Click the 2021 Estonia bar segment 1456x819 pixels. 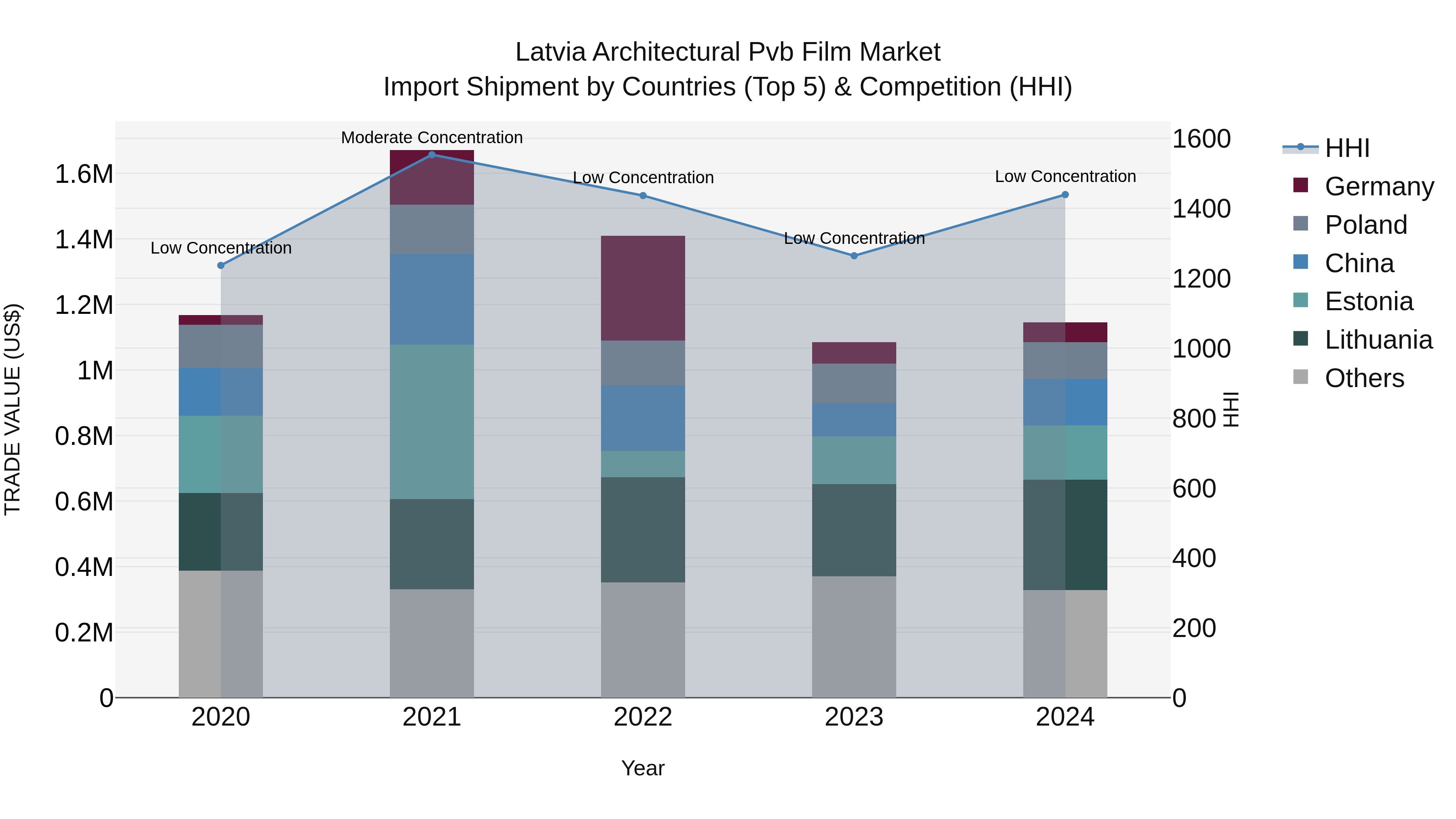[432, 422]
